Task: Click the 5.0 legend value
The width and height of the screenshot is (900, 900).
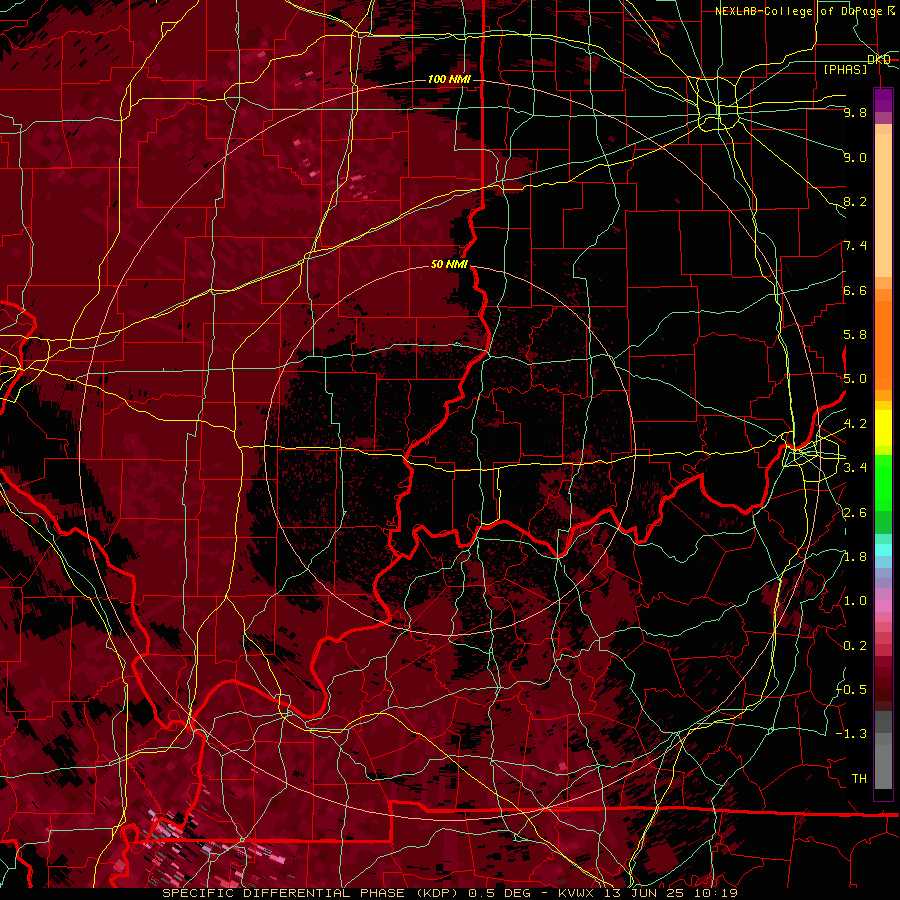Action: (855, 379)
